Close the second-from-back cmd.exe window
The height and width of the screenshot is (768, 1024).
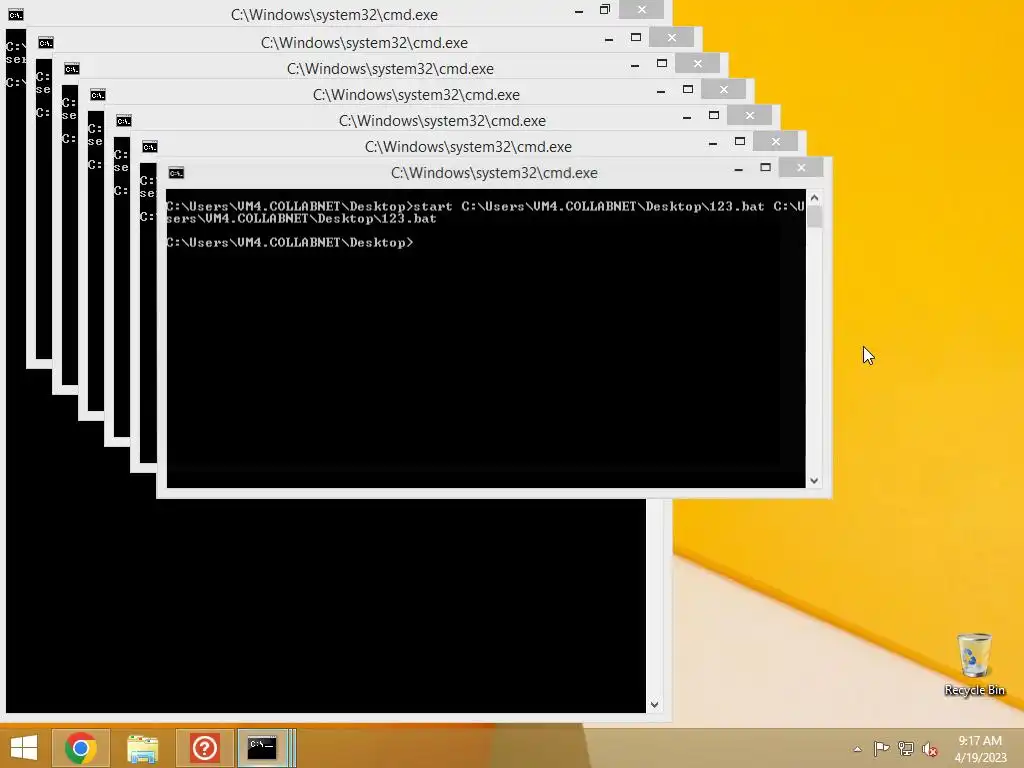(672, 37)
